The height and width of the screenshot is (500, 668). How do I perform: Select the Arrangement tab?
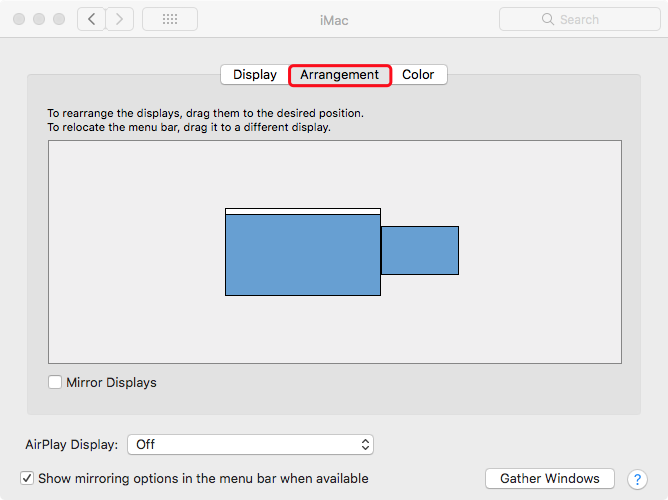point(340,75)
